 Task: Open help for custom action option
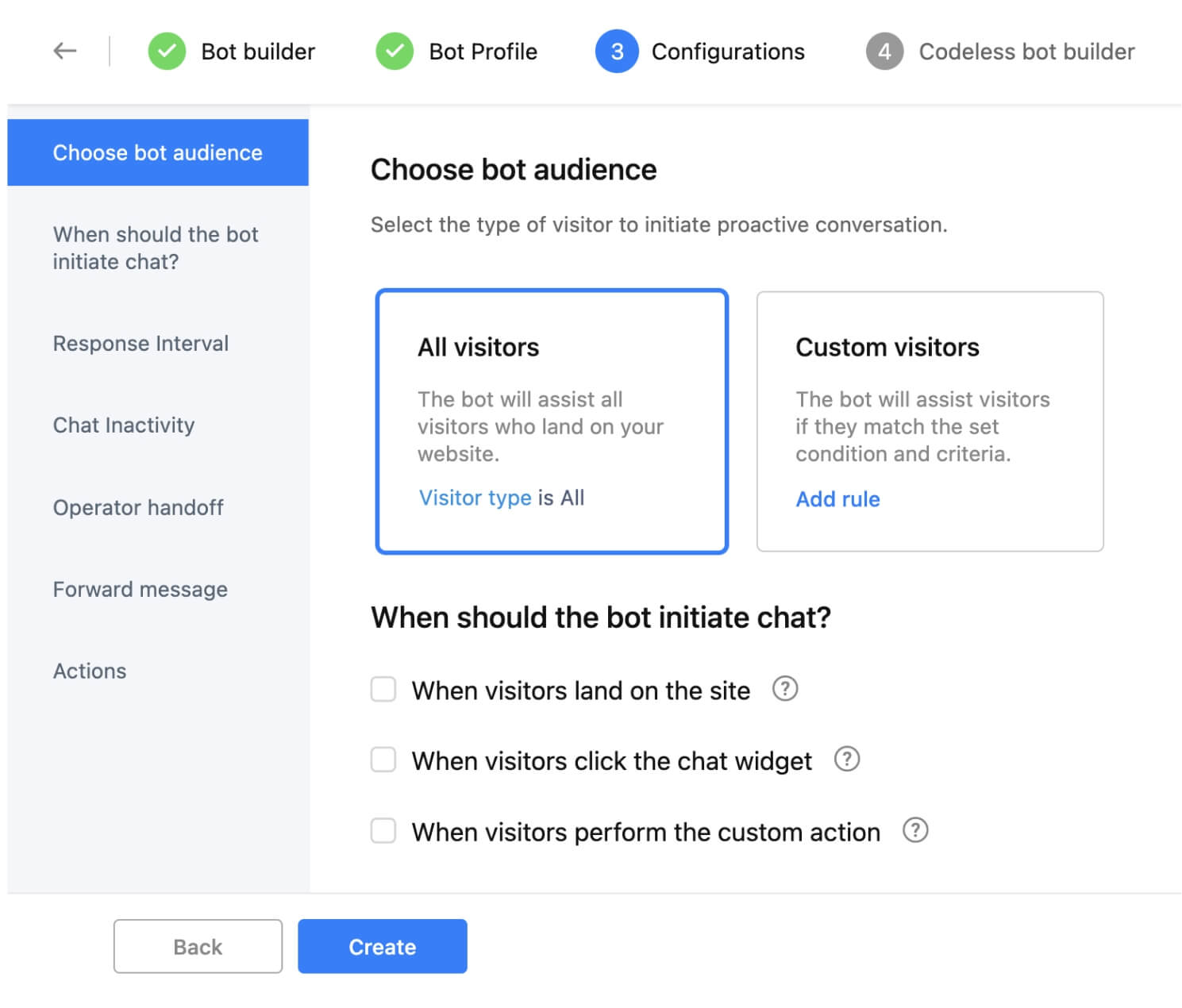coord(915,830)
